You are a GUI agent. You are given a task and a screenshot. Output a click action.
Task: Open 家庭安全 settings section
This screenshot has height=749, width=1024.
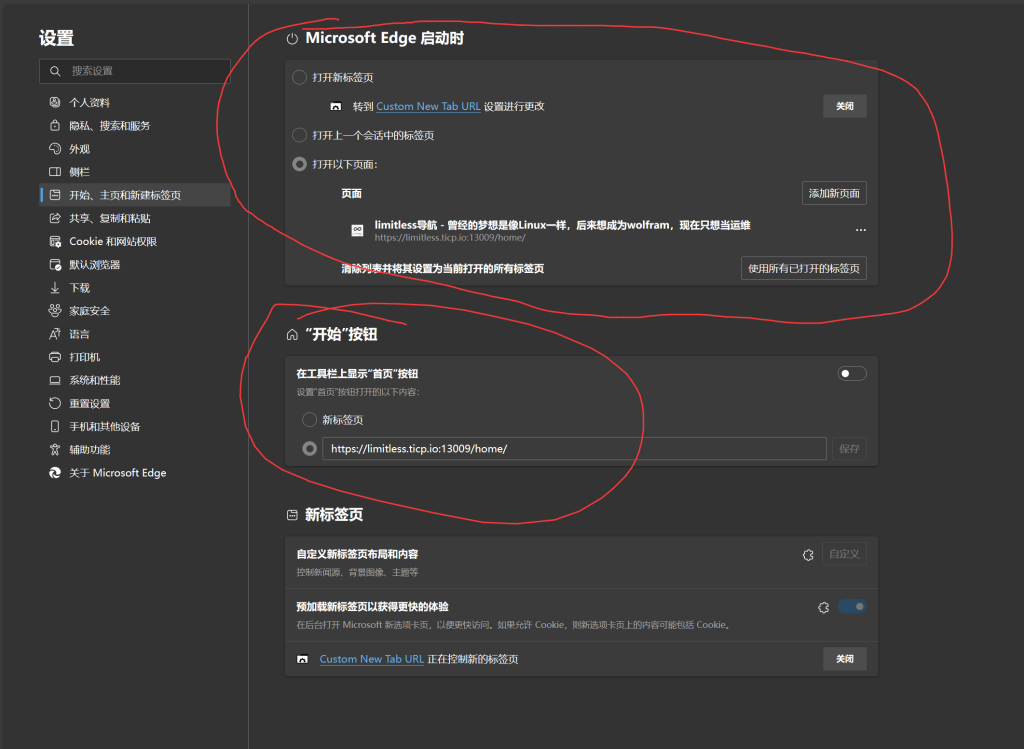[135, 311]
